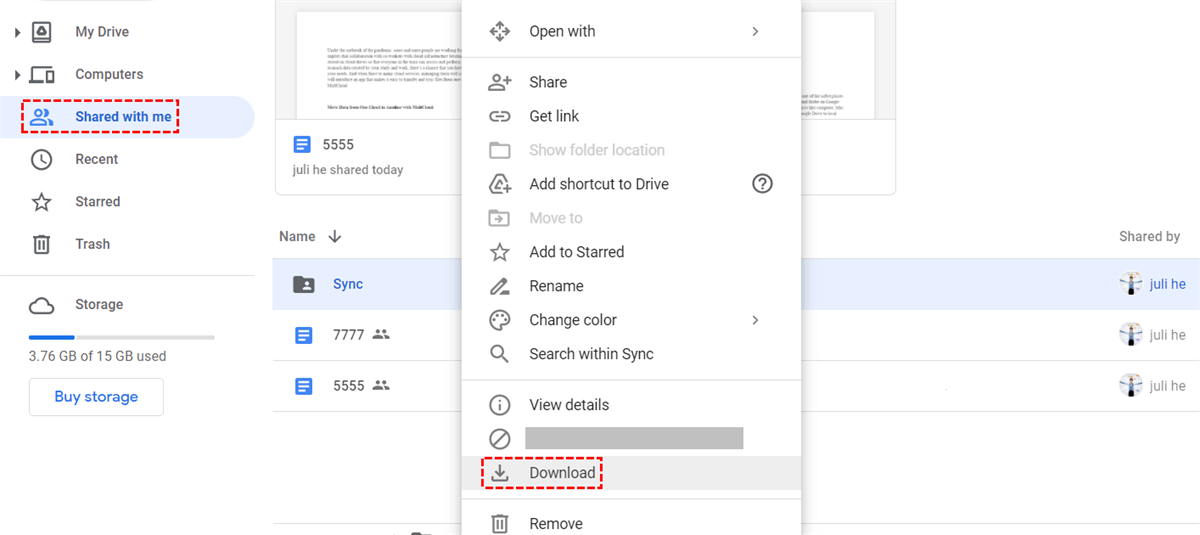Click the Buy storage button
This screenshot has height=535, width=1200.
pyautogui.click(x=96, y=397)
